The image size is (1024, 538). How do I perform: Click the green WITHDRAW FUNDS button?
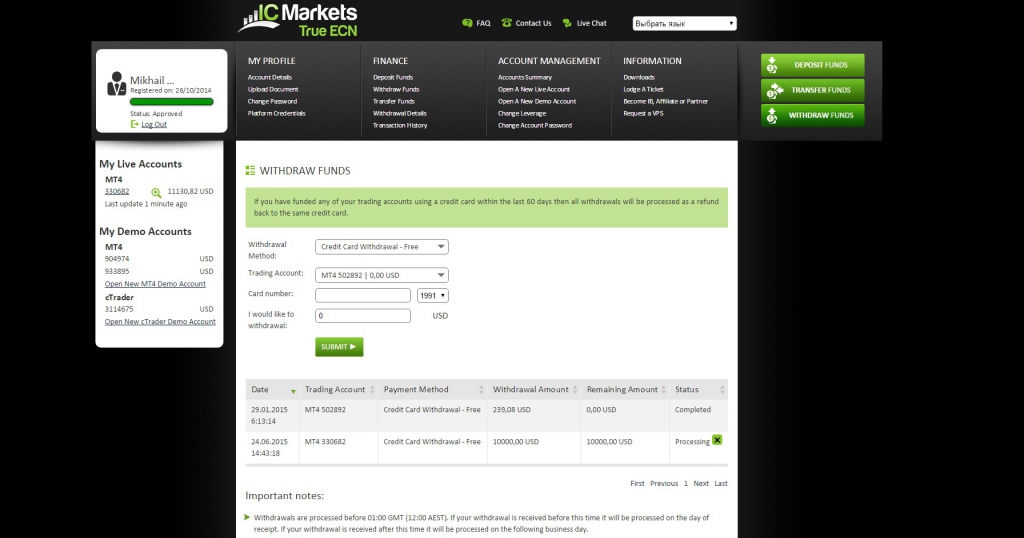(812, 115)
